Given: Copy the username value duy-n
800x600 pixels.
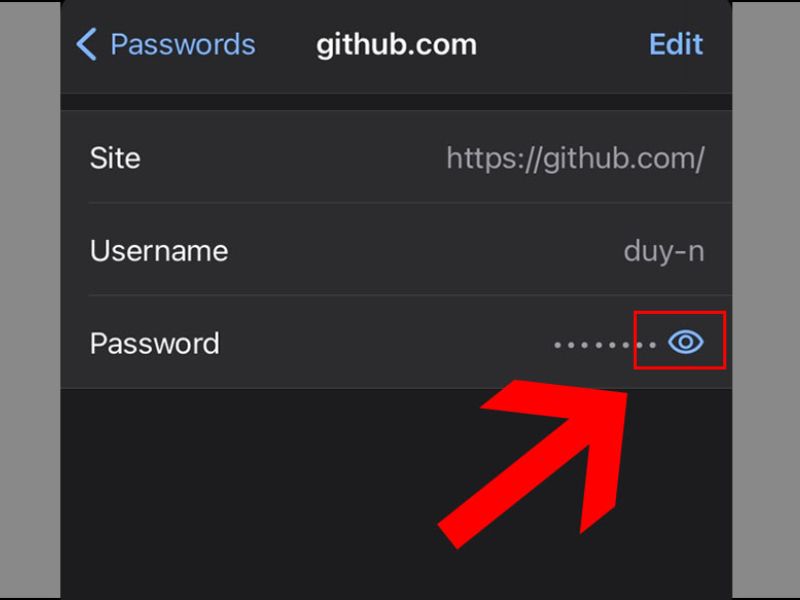Looking at the screenshot, I should 664,251.
